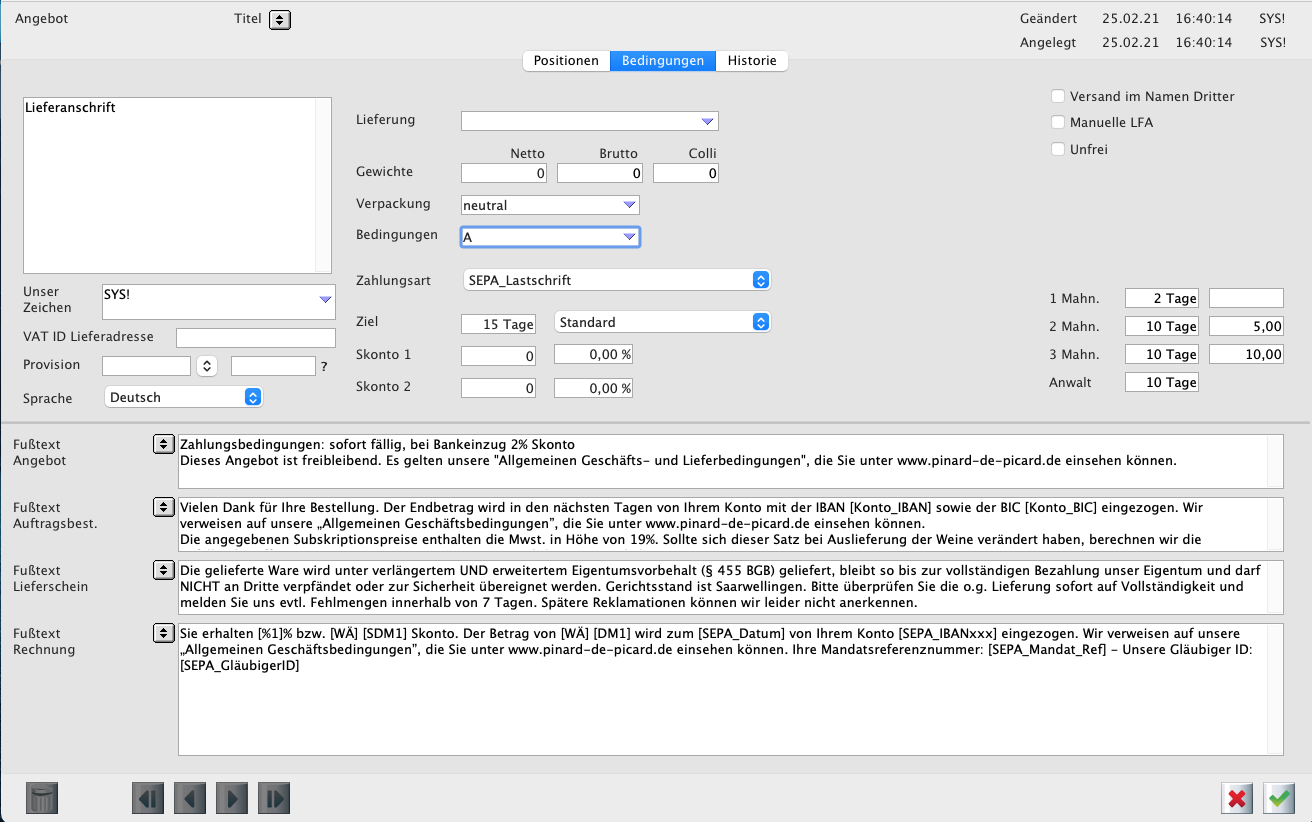Click the VAT ID Lieferadresse input field

pyautogui.click(x=256, y=337)
